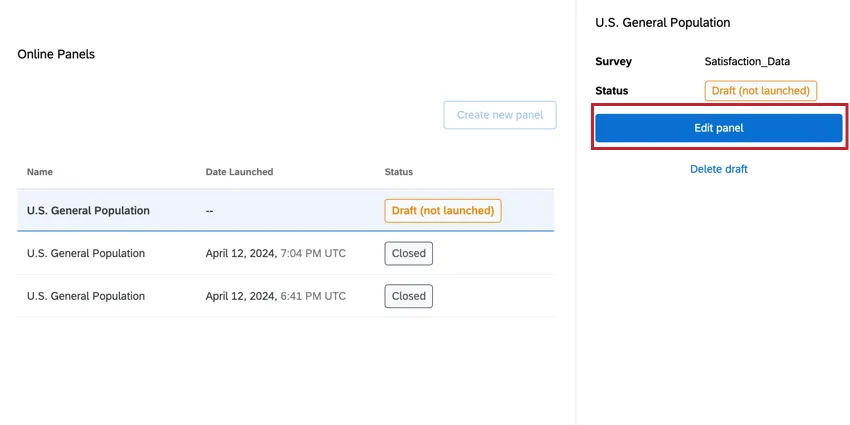The image size is (850, 425).
Task: Click the Closed badge for the 7:04 PM panel
Action: pos(408,254)
